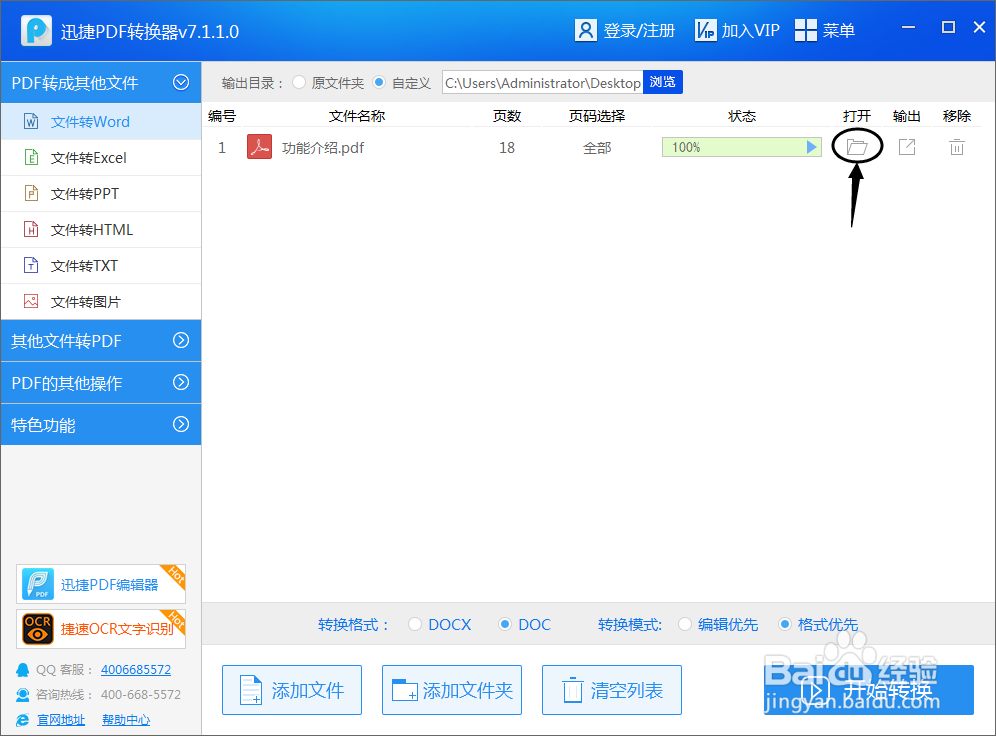Enable 编辑优先 conversion mode
This screenshot has width=996, height=736.
click(686, 624)
